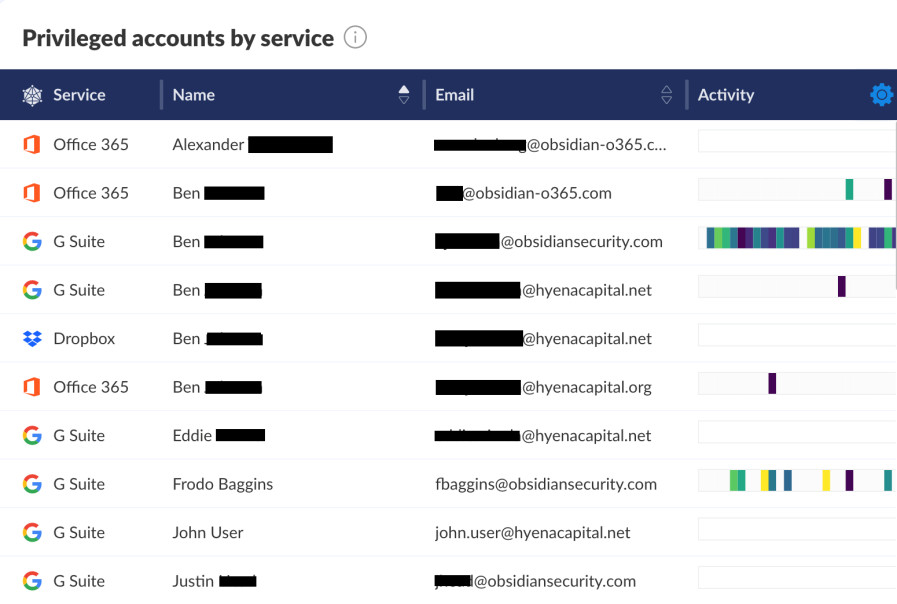Click Office 365 icon in Alexander's row

pos(32,144)
